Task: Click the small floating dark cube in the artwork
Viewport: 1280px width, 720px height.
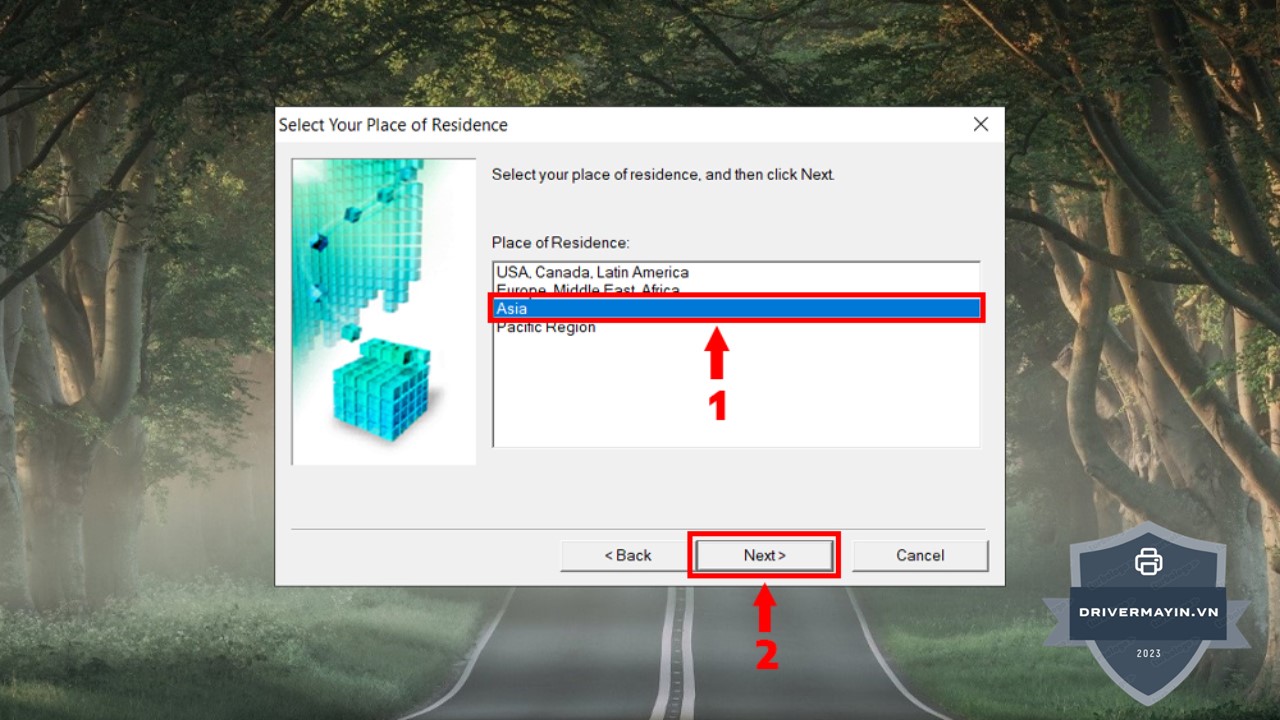Action: (x=319, y=243)
